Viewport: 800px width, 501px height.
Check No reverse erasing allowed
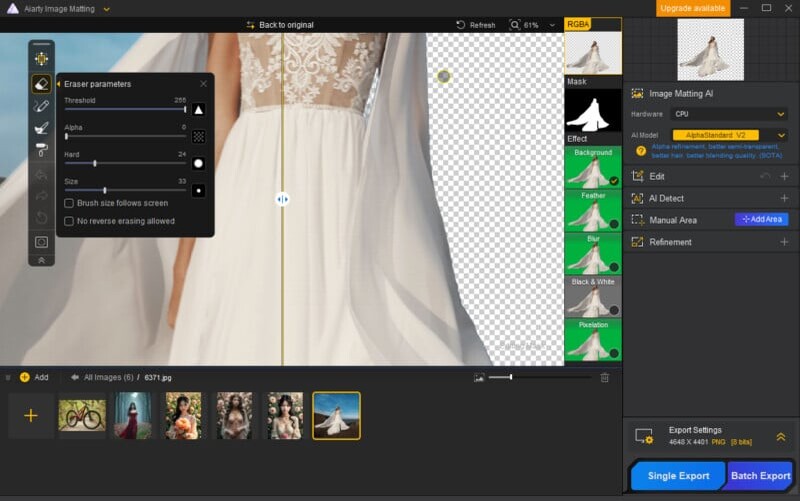(68, 221)
